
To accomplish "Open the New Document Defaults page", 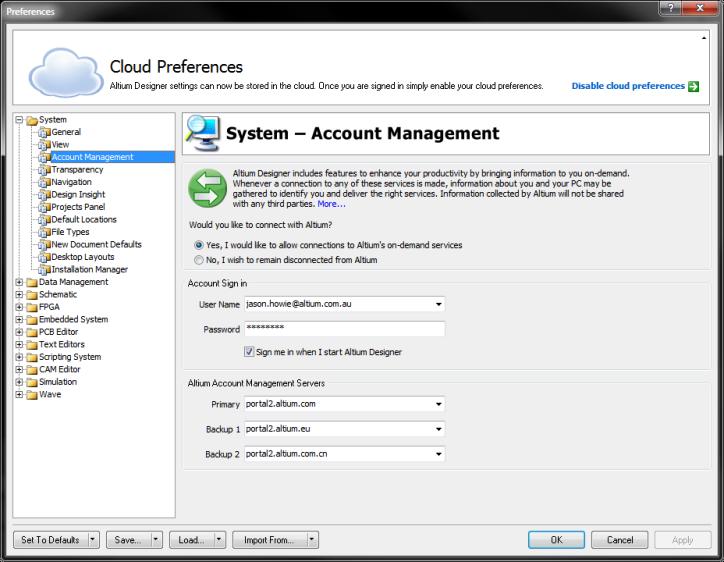I will click(x=97, y=245).
